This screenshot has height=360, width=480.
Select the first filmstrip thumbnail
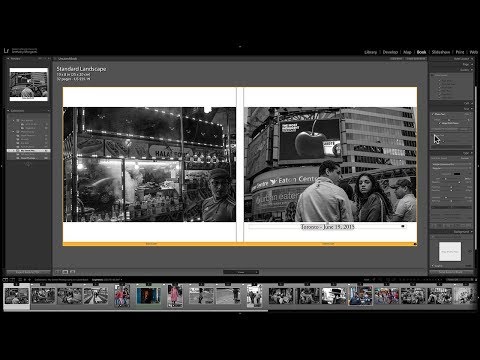(17, 296)
